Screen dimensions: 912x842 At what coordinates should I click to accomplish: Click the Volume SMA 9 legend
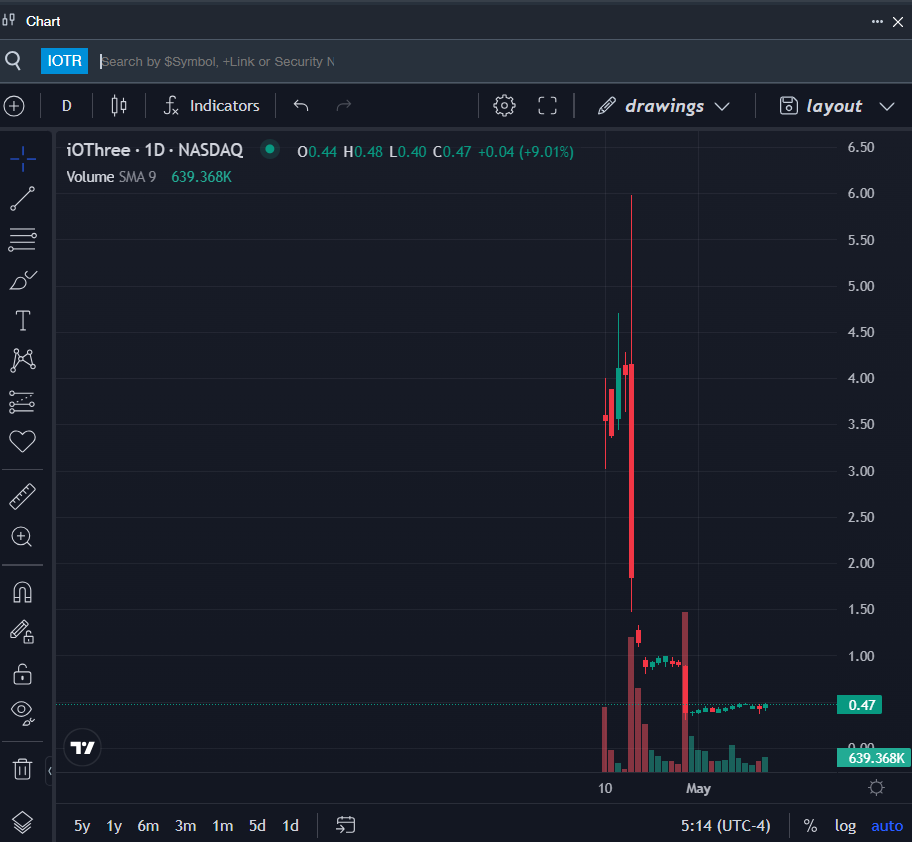pos(111,177)
